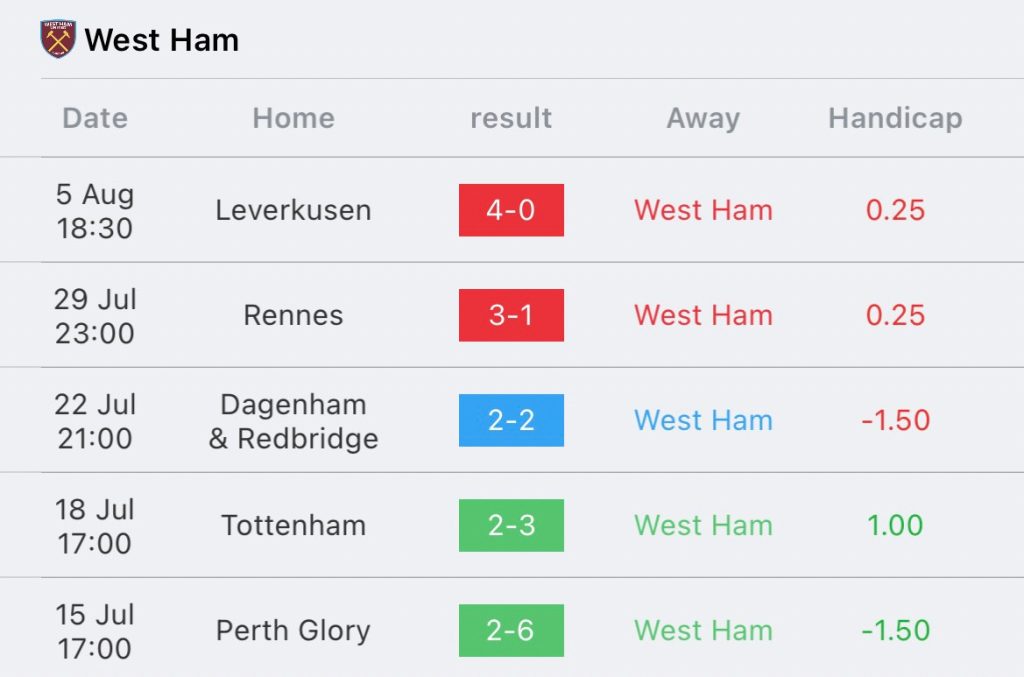
Task: Open the West Ham team title
Action: [161, 40]
